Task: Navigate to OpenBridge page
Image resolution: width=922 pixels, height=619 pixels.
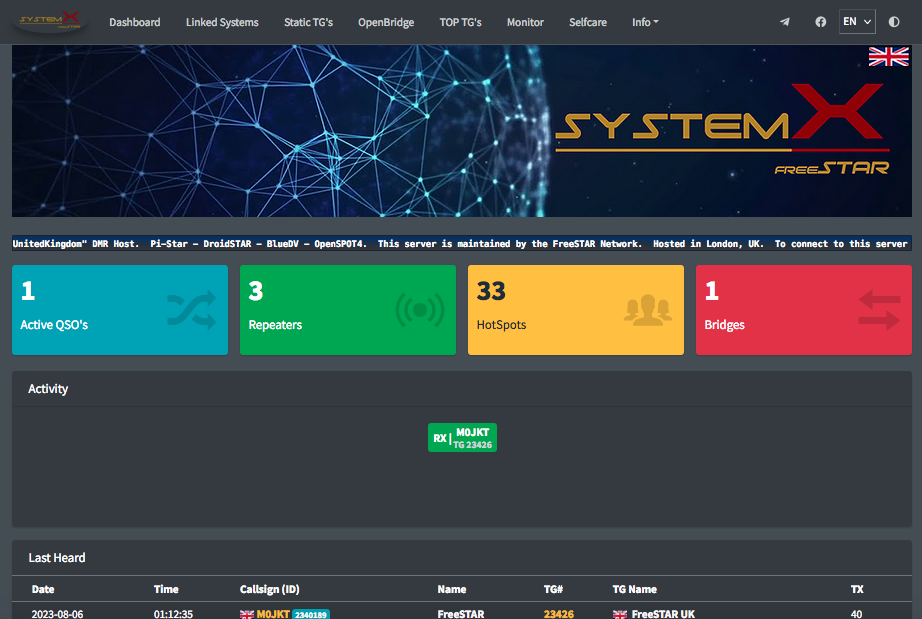Action: (386, 22)
